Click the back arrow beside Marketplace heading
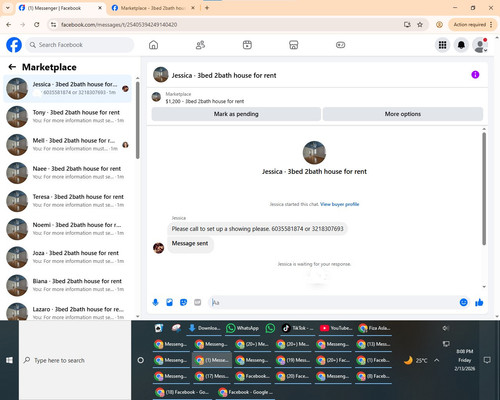This screenshot has width=500, height=400. tap(12, 67)
